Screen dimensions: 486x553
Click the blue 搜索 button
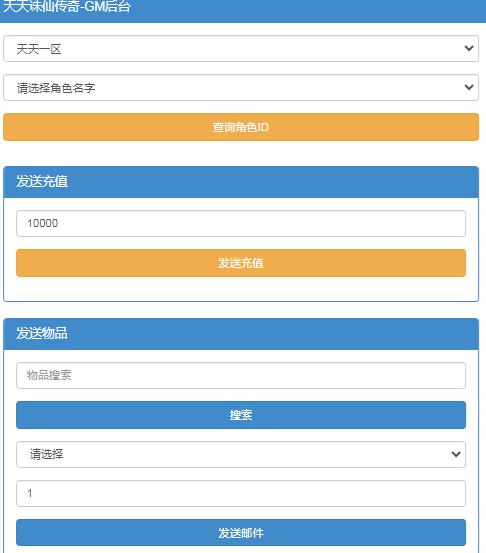pyautogui.click(x=241, y=415)
